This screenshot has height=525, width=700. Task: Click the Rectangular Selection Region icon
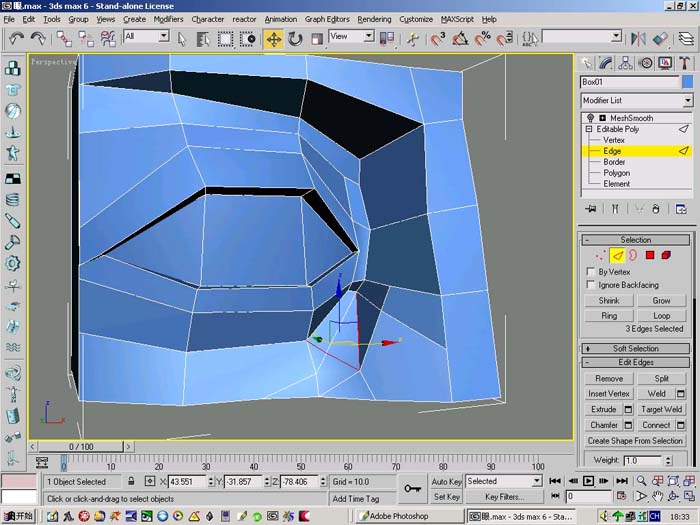click(225, 39)
